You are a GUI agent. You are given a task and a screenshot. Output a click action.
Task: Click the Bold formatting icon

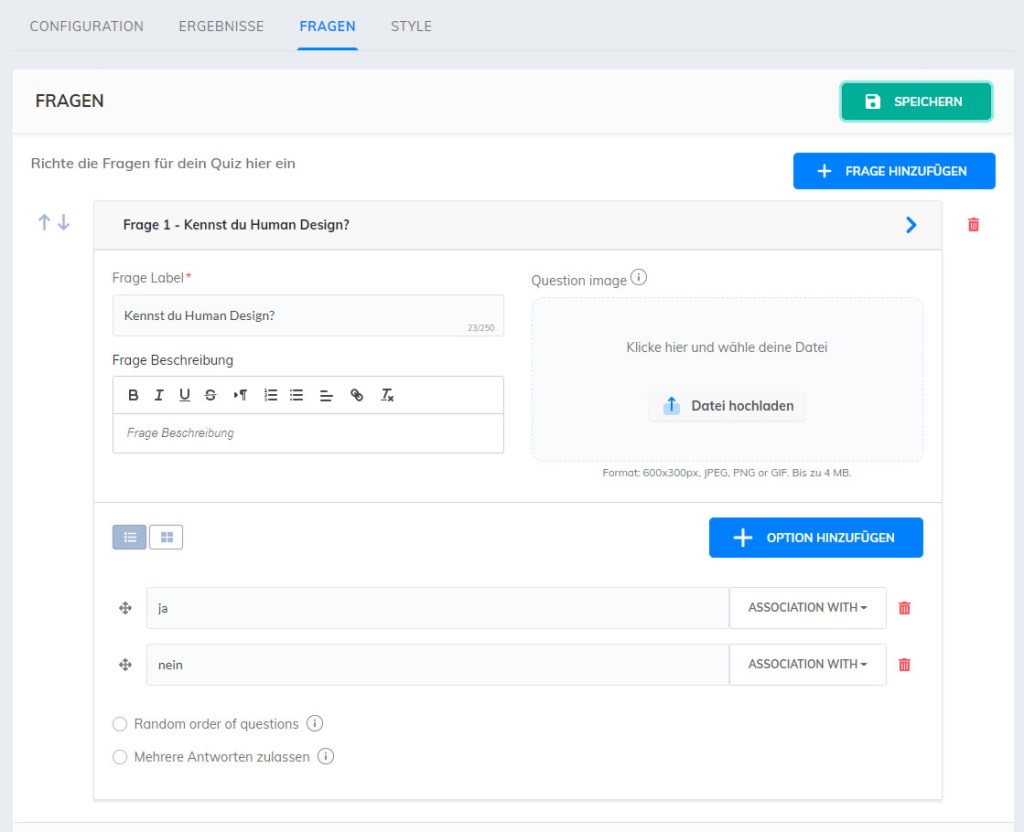coord(133,395)
